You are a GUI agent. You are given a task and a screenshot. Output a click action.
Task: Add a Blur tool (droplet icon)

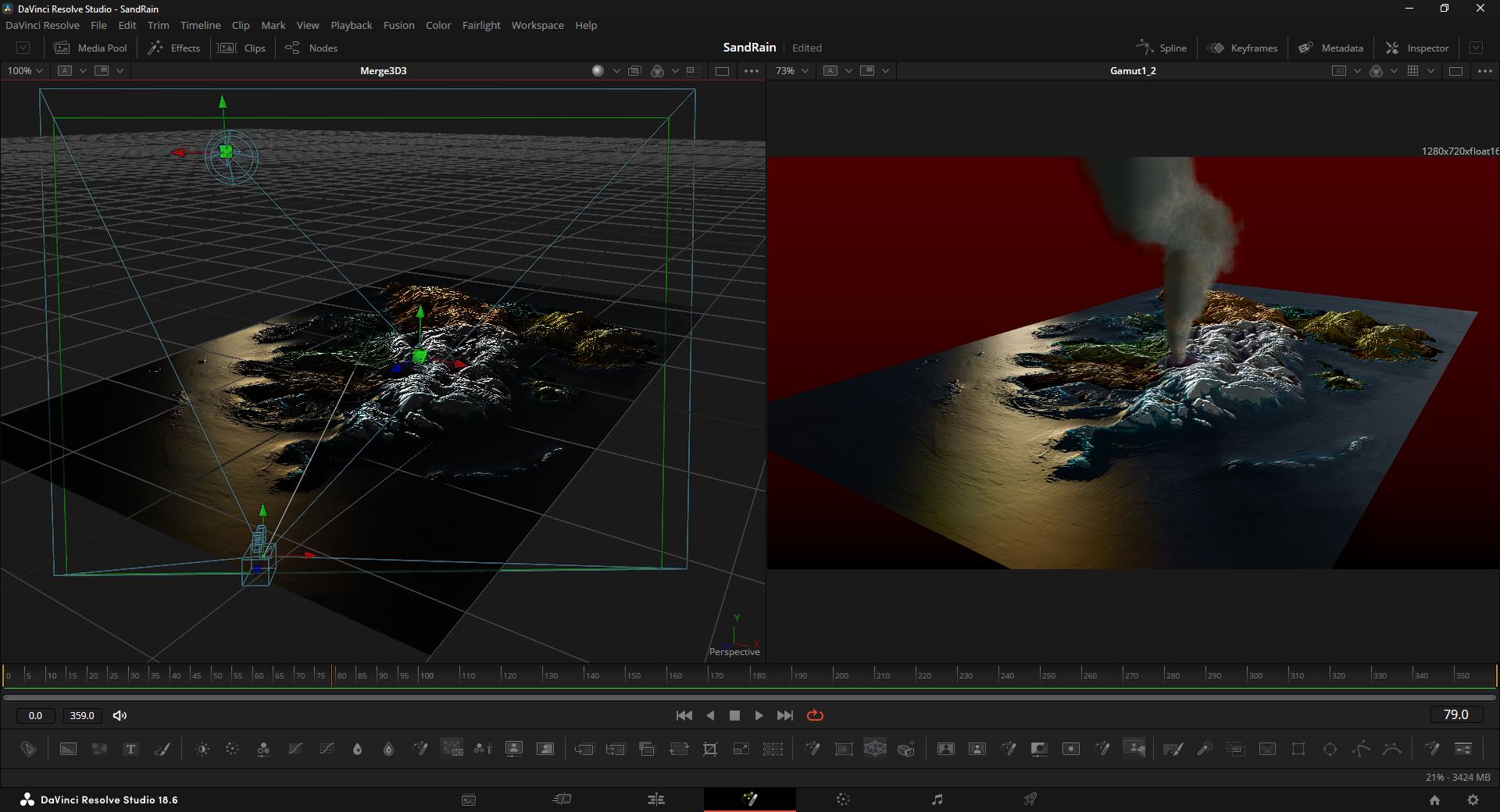coord(357,749)
